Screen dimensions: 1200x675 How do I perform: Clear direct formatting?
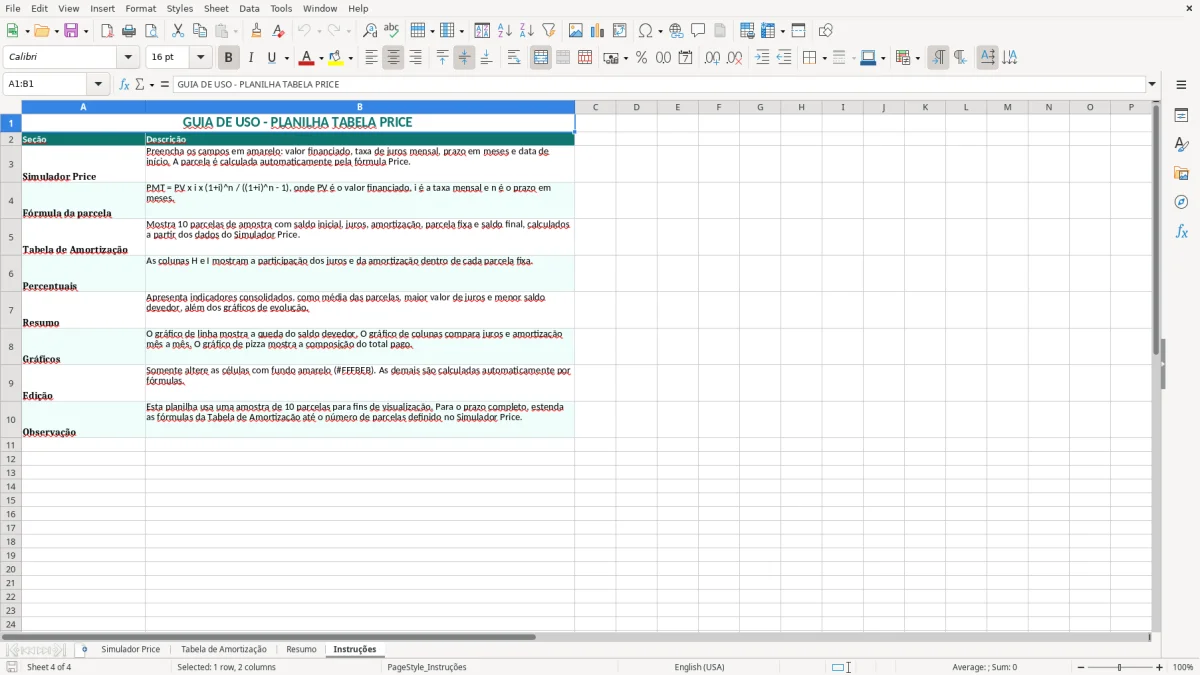click(279, 31)
